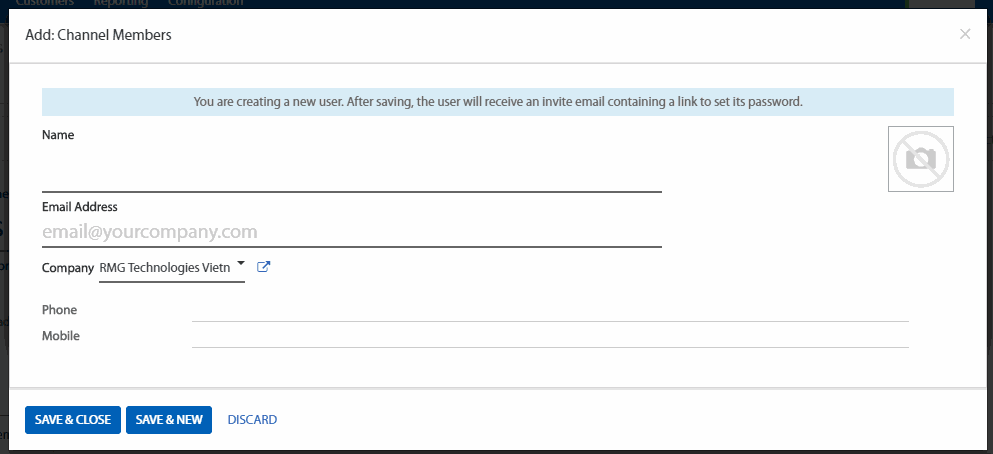The height and width of the screenshot is (454, 993).
Task: Click the Email Address label
Action: (80, 207)
